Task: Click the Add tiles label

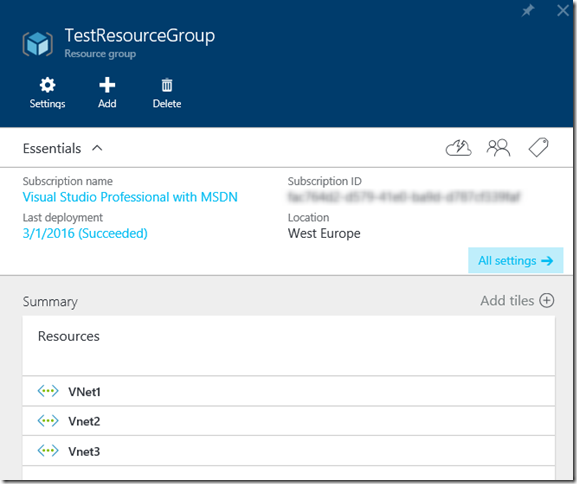Action: [507, 301]
